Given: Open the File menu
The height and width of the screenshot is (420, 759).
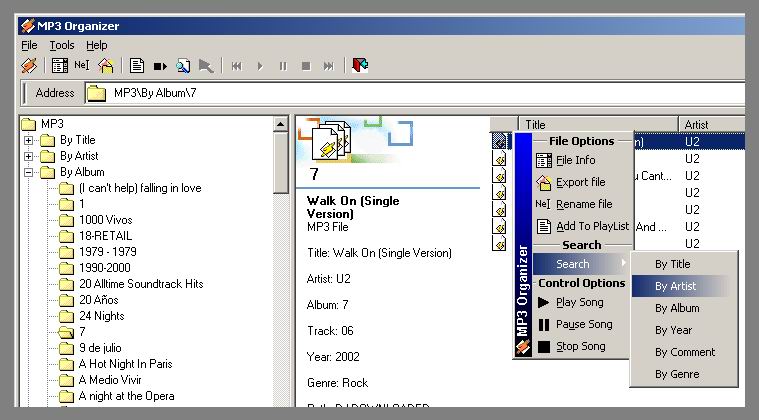Looking at the screenshot, I should 29,45.
